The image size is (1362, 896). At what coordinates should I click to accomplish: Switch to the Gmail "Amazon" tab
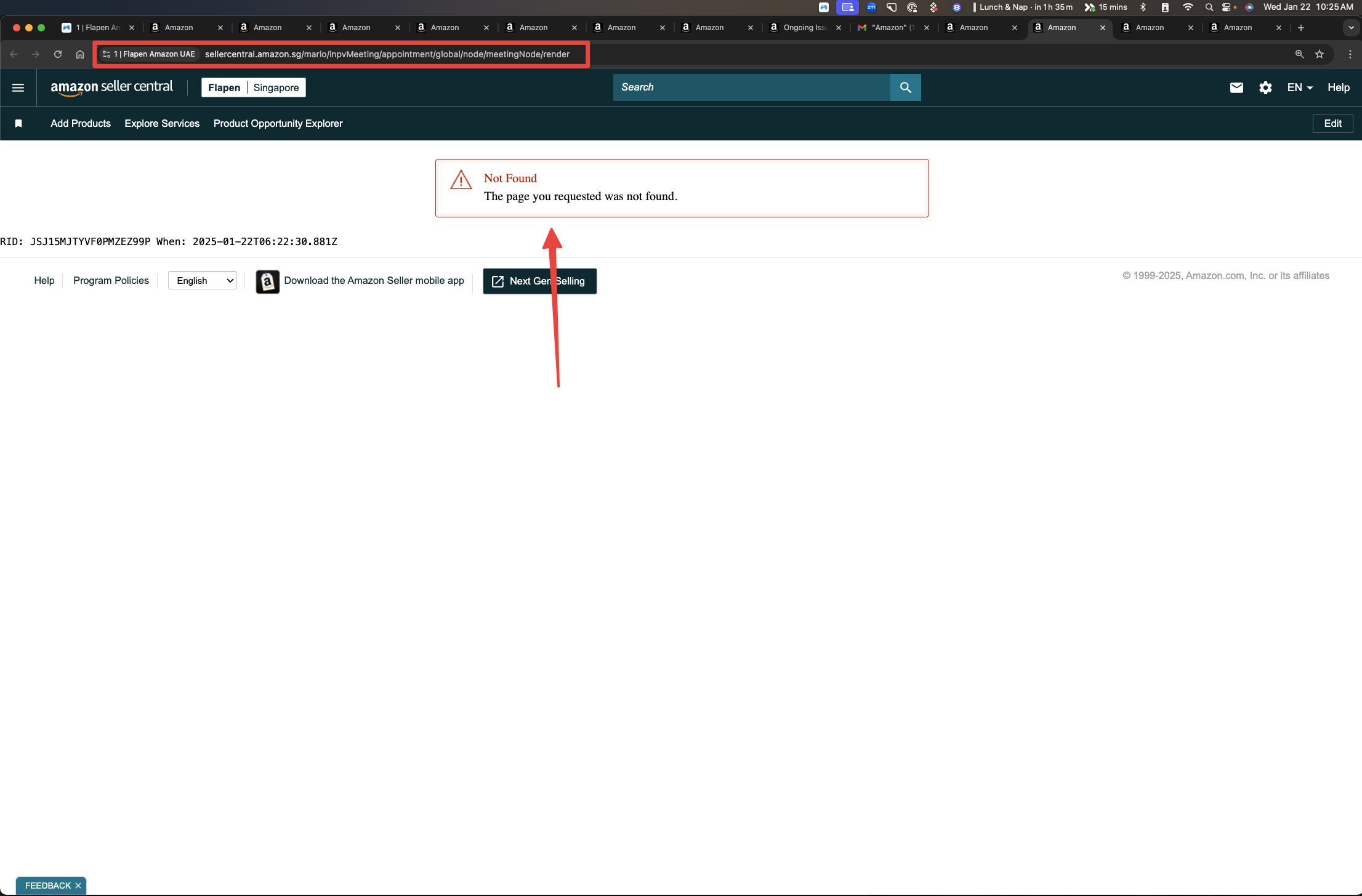[x=893, y=28]
